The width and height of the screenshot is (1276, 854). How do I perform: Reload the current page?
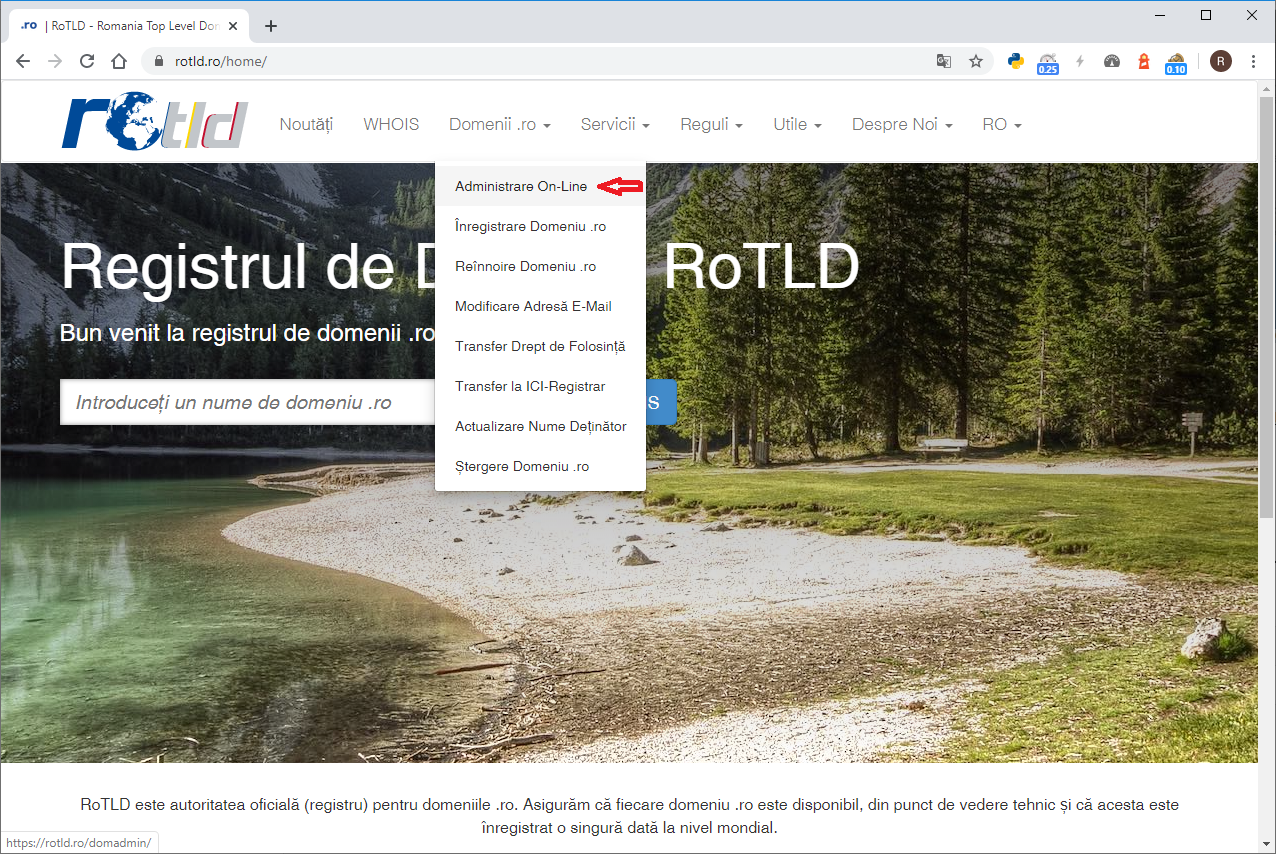click(87, 61)
